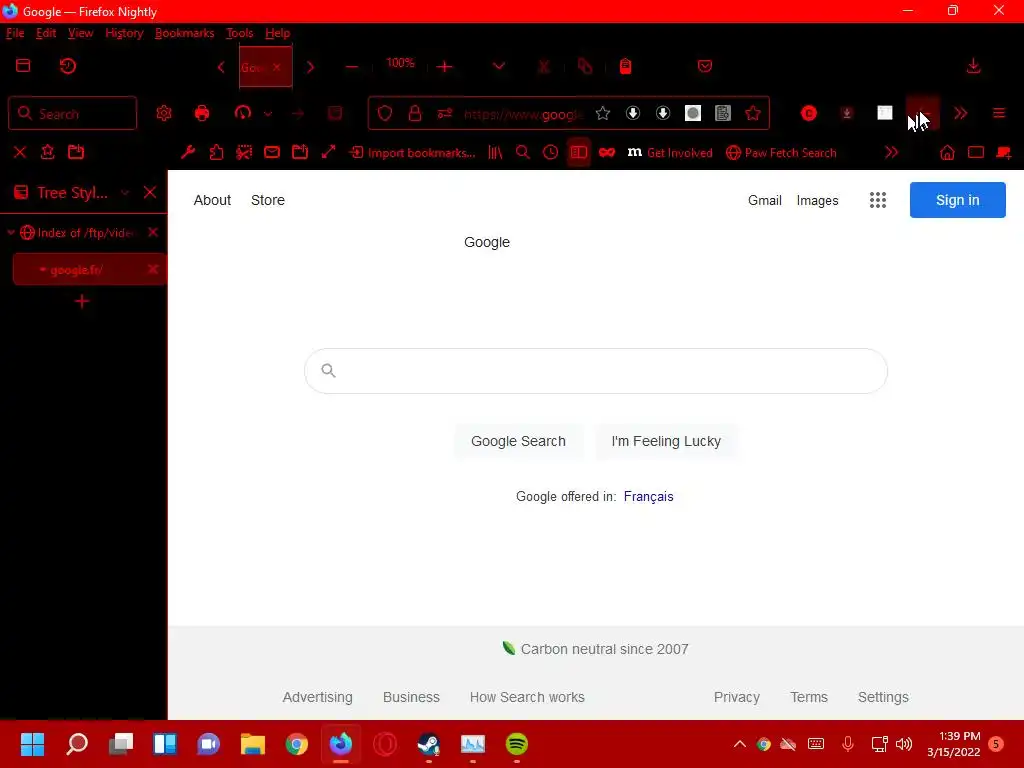
Task: Open the History menu
Action: coord(124,33)
